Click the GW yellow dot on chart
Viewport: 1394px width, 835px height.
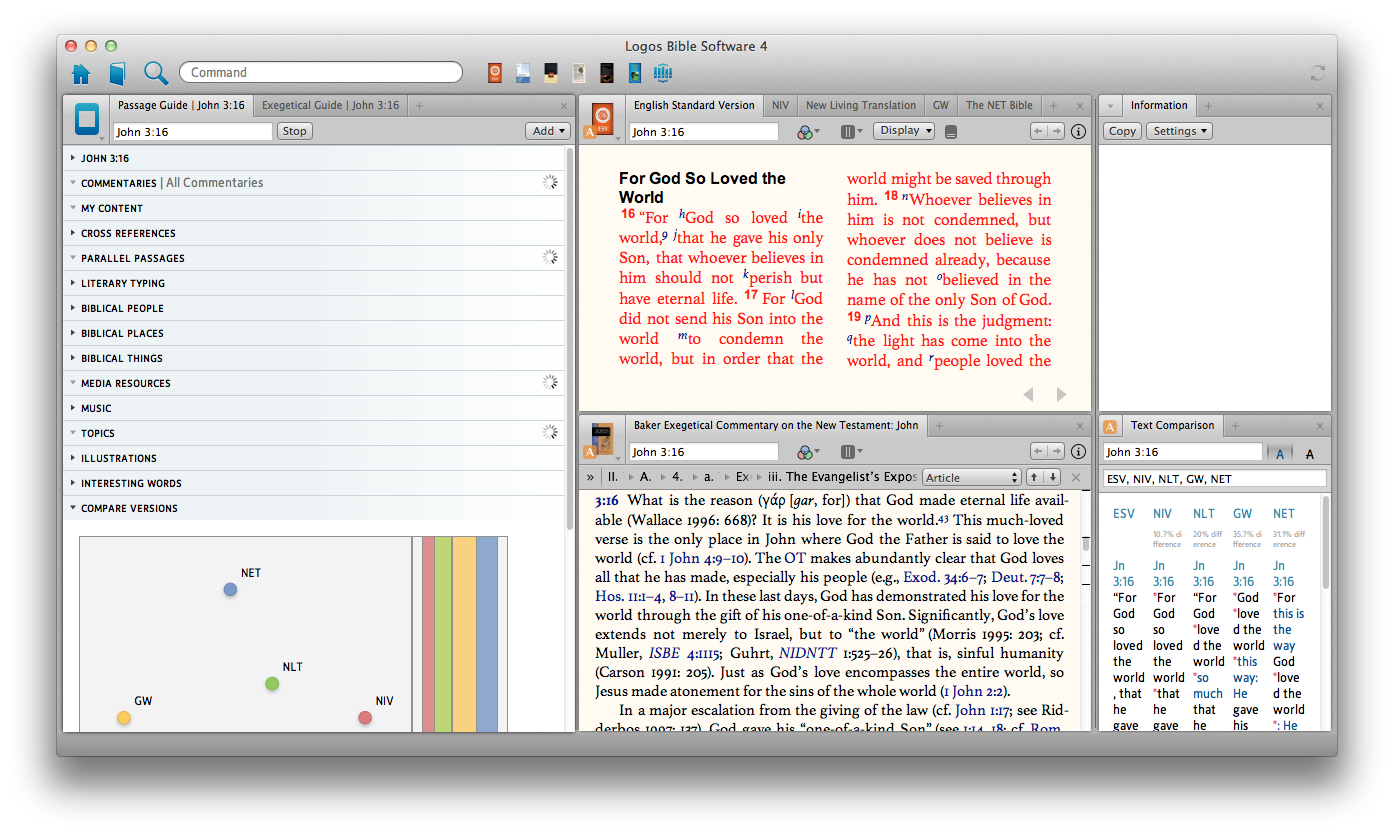tap(124, 717)
